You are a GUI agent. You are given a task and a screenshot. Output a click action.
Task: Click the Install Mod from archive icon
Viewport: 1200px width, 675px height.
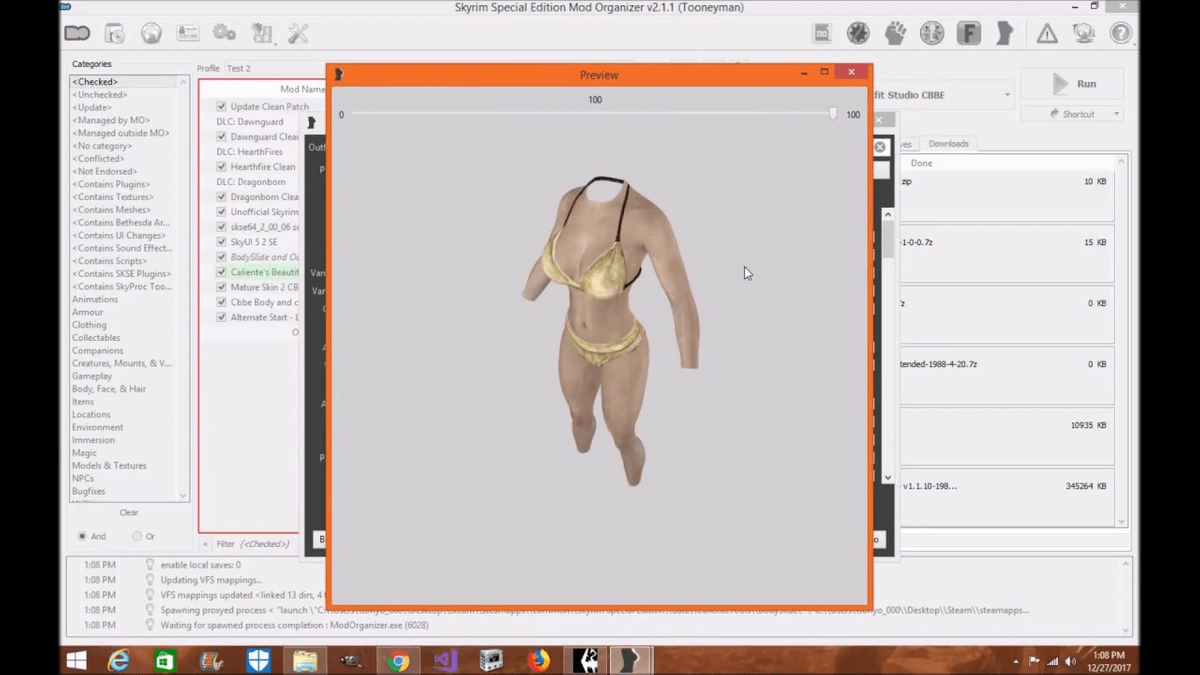tap(114, 34)
